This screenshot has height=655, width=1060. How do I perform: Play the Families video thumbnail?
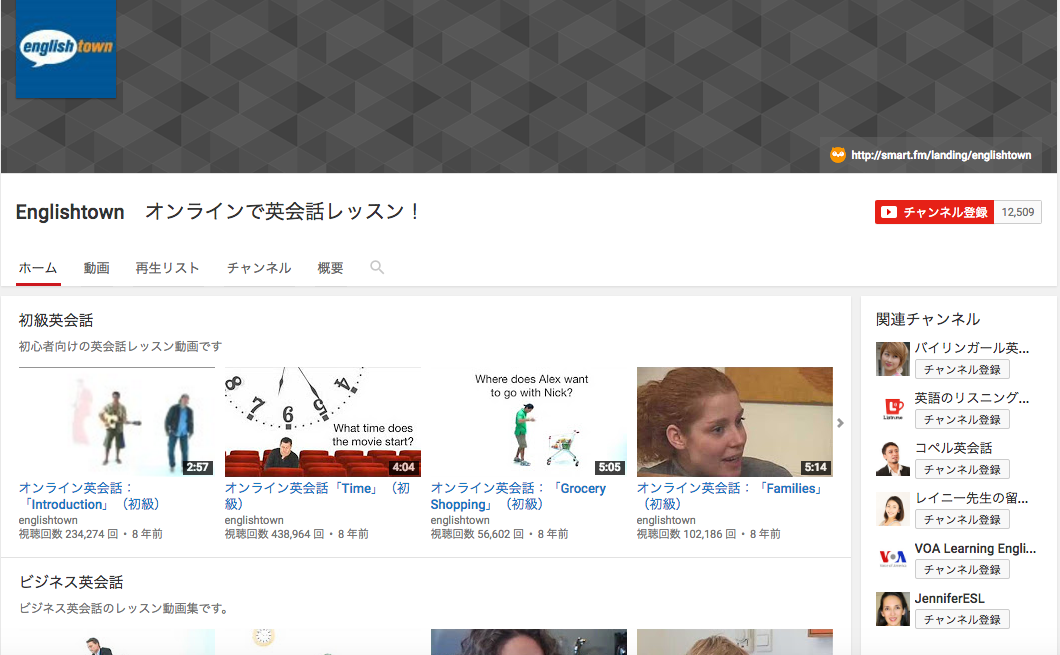[735, 422]
